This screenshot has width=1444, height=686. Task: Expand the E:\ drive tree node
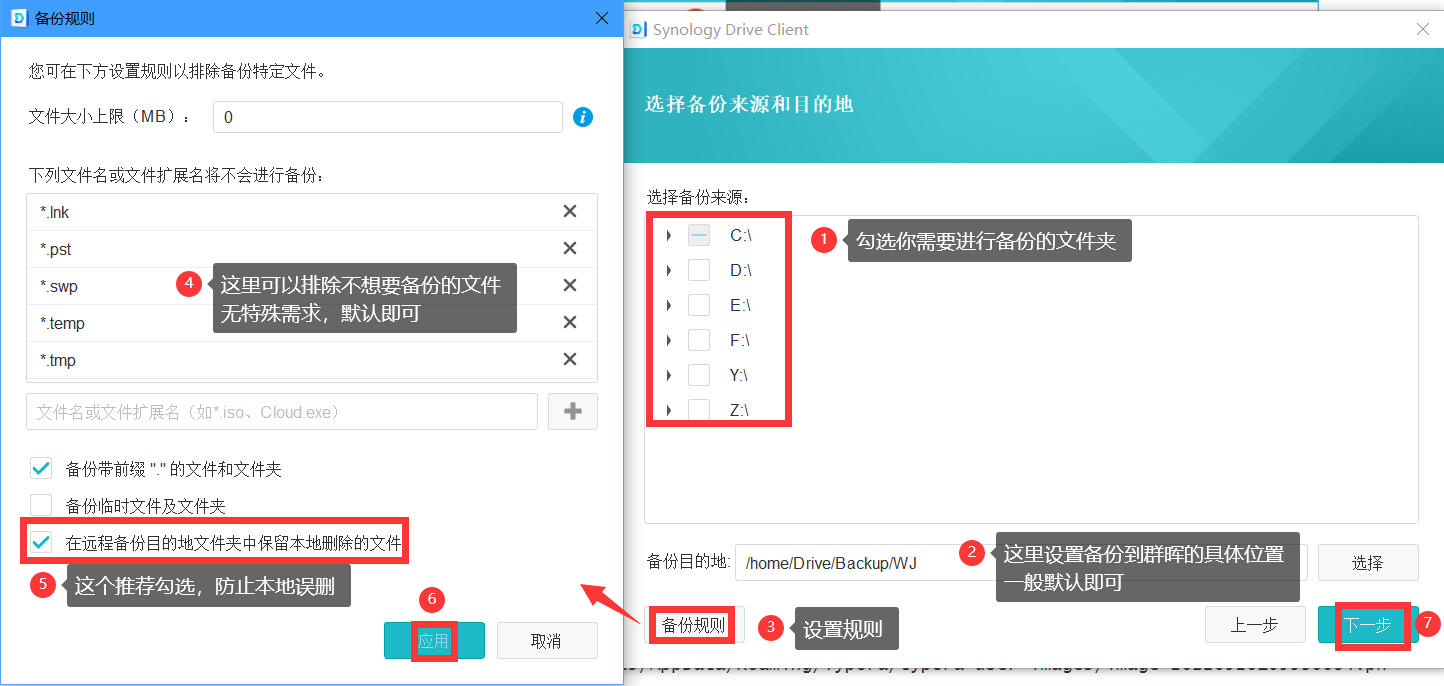668,305
